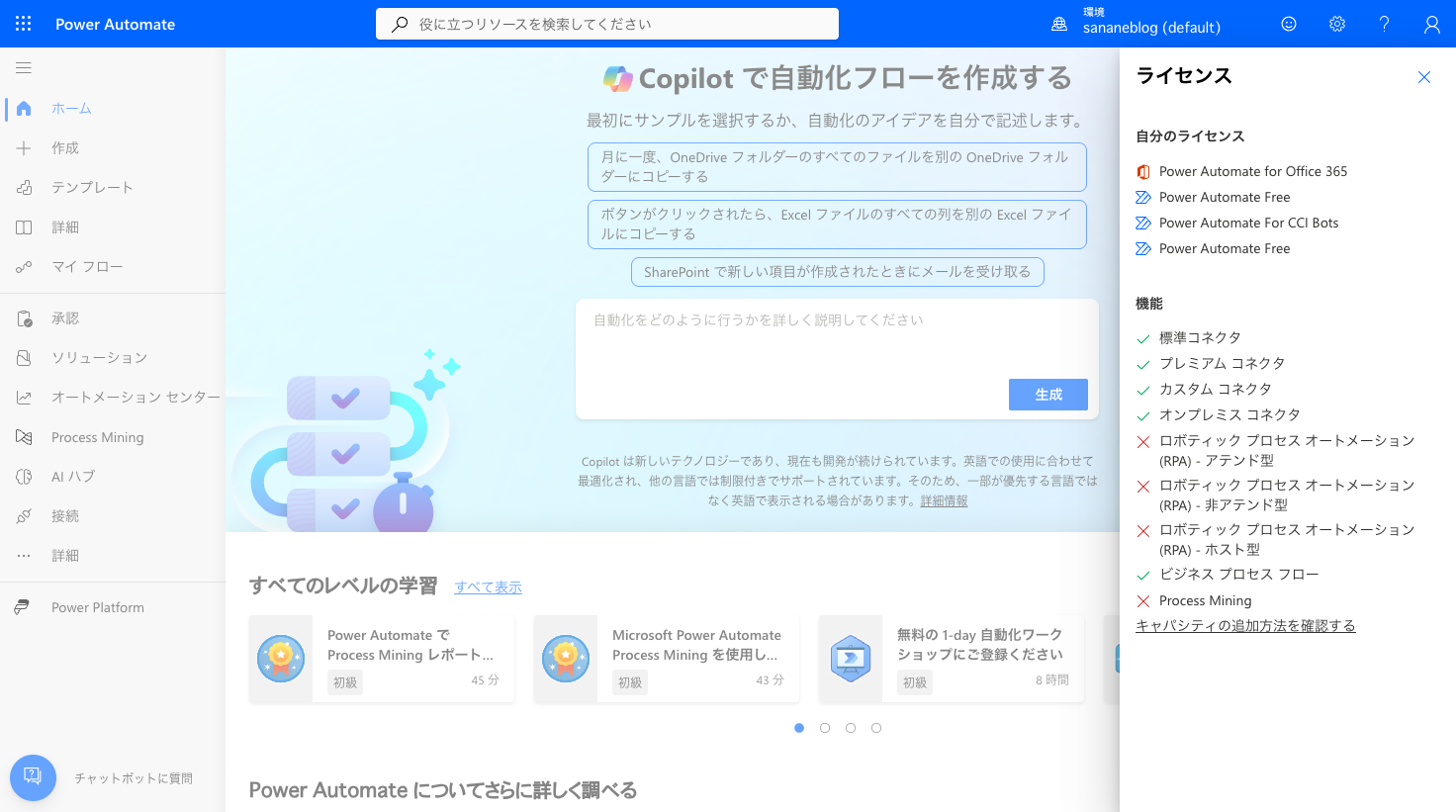The height and width of the screenshot is (812, 1456).
Task: Select the first carousel page dot
Action: 799,728
